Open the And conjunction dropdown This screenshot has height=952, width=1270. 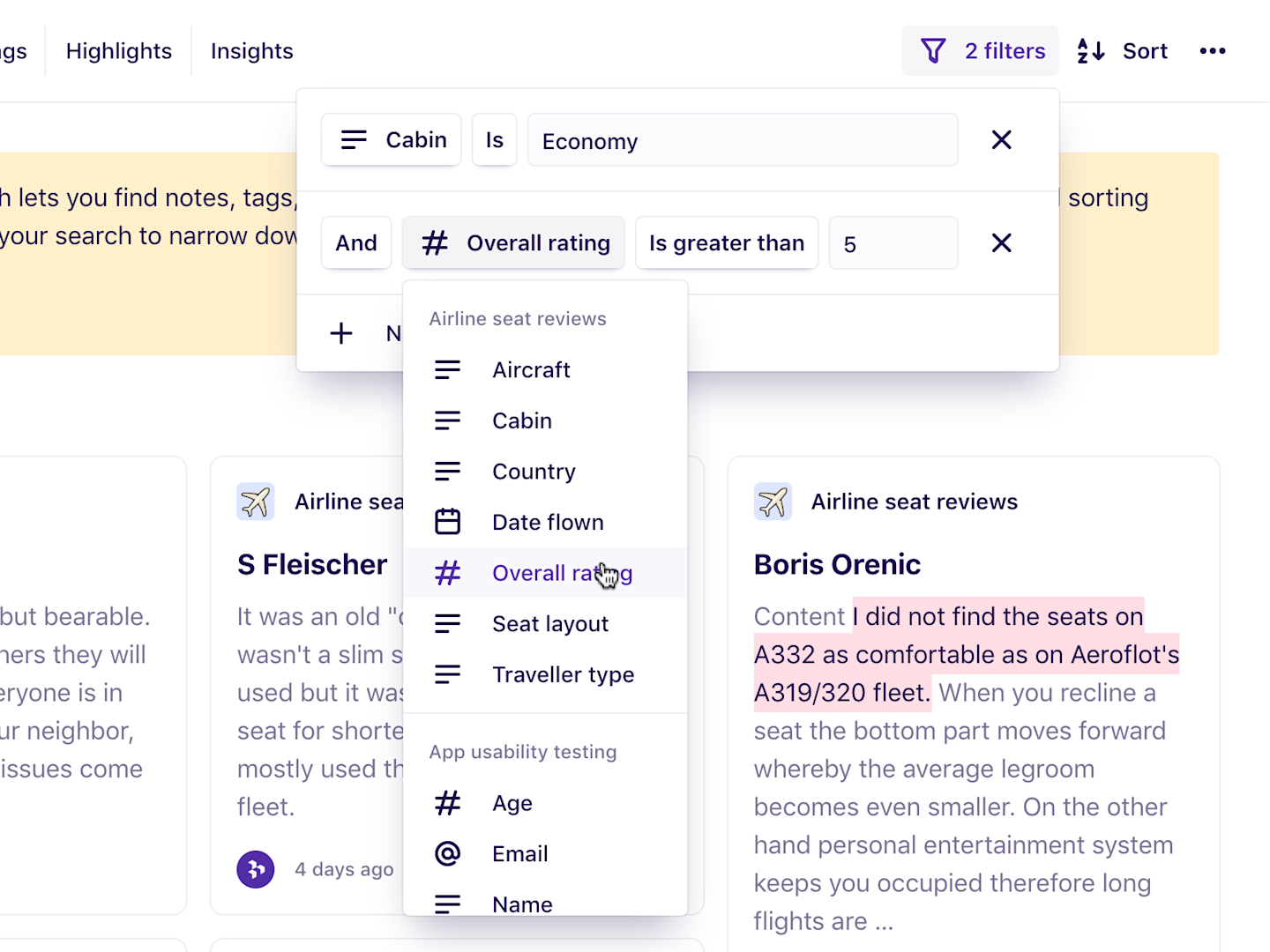point(356,242)
